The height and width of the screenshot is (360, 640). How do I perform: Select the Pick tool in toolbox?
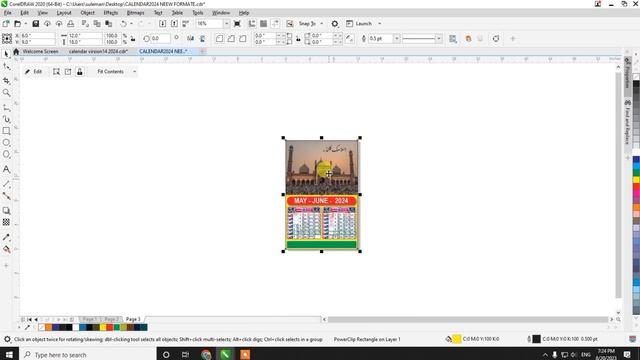pos(6,54)
